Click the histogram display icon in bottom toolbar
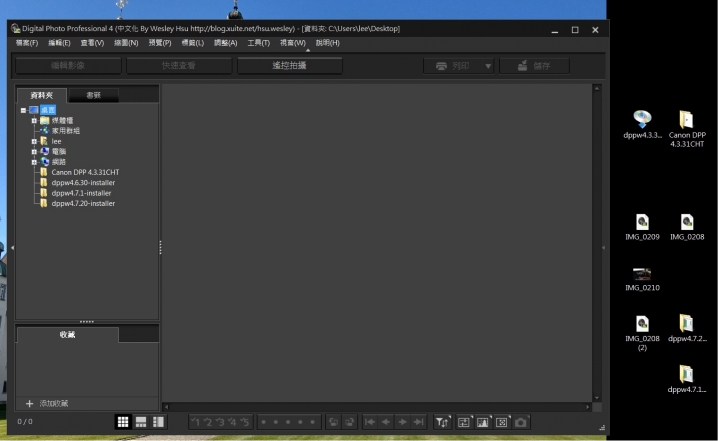Image resolution: width=720 pixels, height=441 pixels. click(483, 422)
